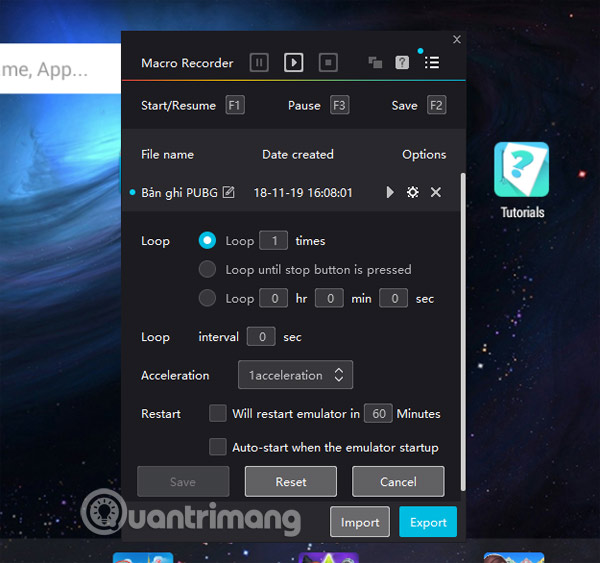Click the Options column header

click(x=424, y=155)
